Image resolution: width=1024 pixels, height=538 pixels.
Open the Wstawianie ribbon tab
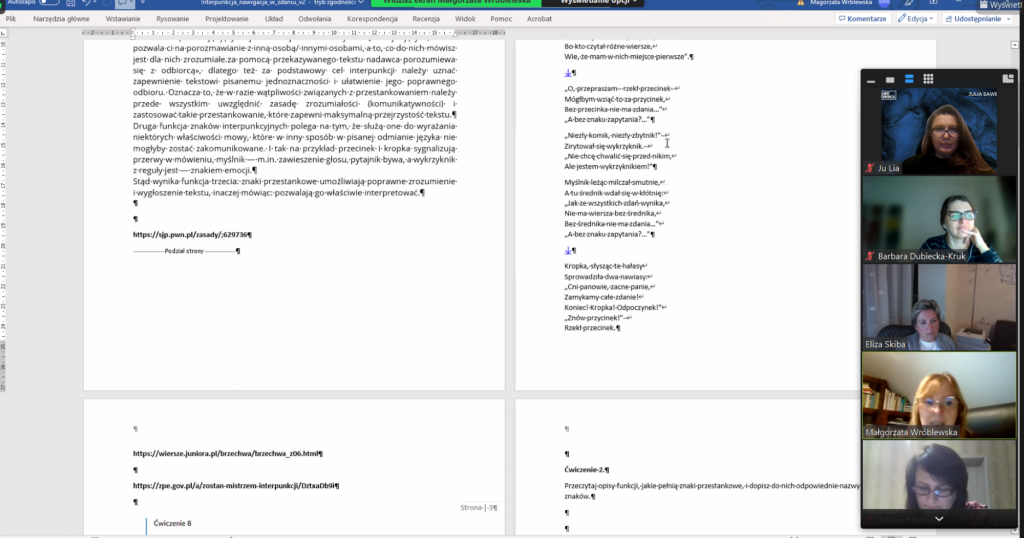[x=122, y=18]
